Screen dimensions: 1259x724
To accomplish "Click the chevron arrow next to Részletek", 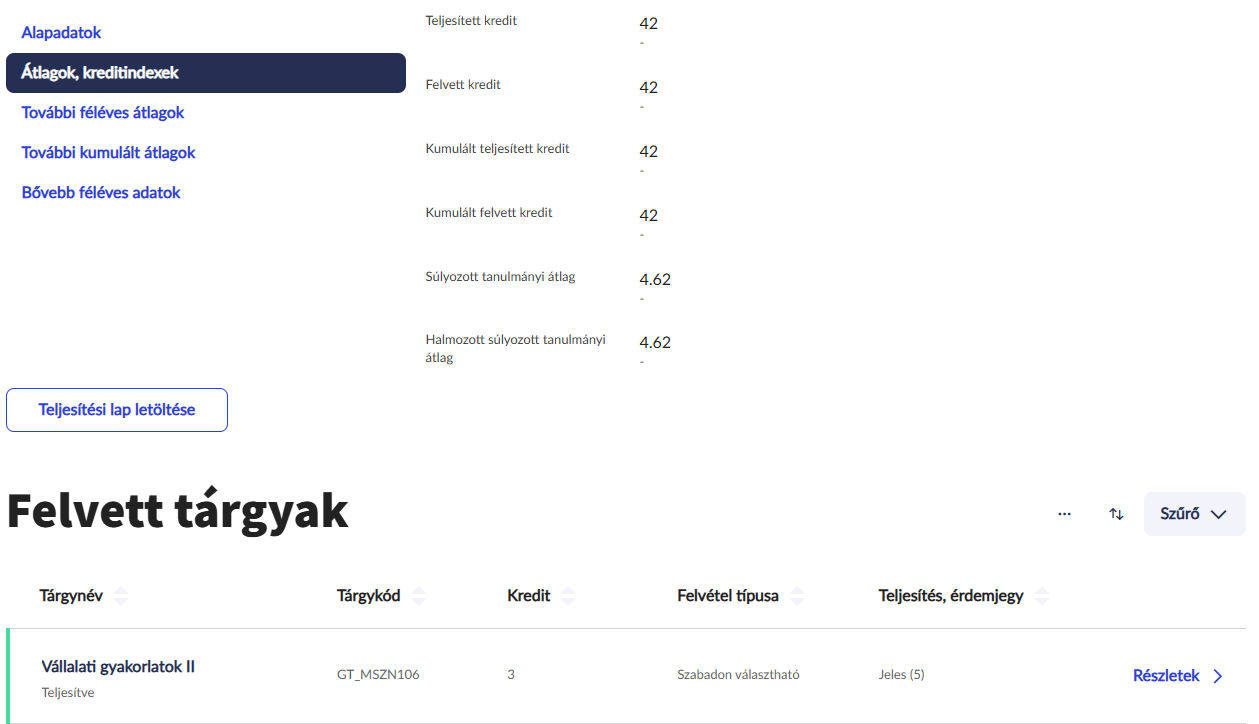I will click(1218, 676).
